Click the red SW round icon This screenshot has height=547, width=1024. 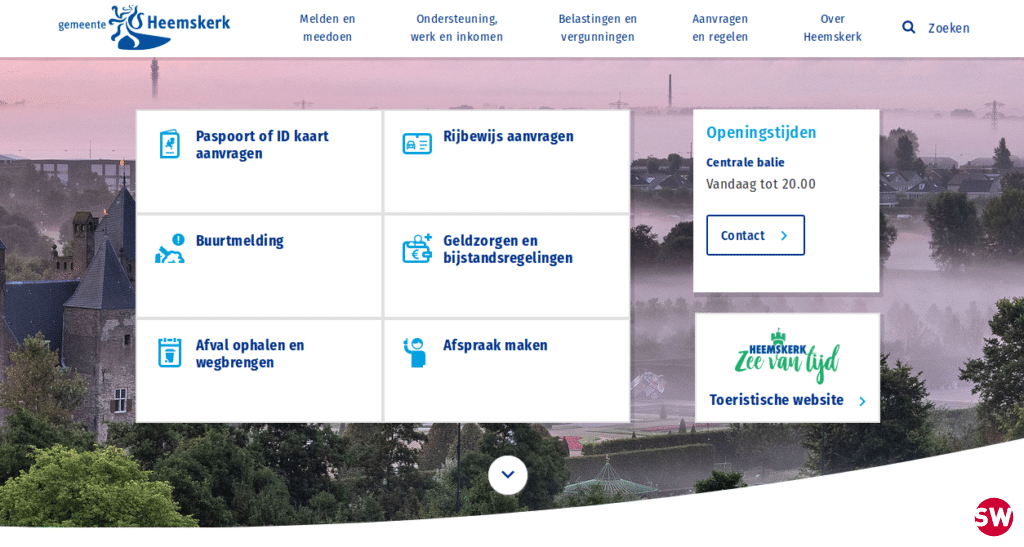(993, 517)
